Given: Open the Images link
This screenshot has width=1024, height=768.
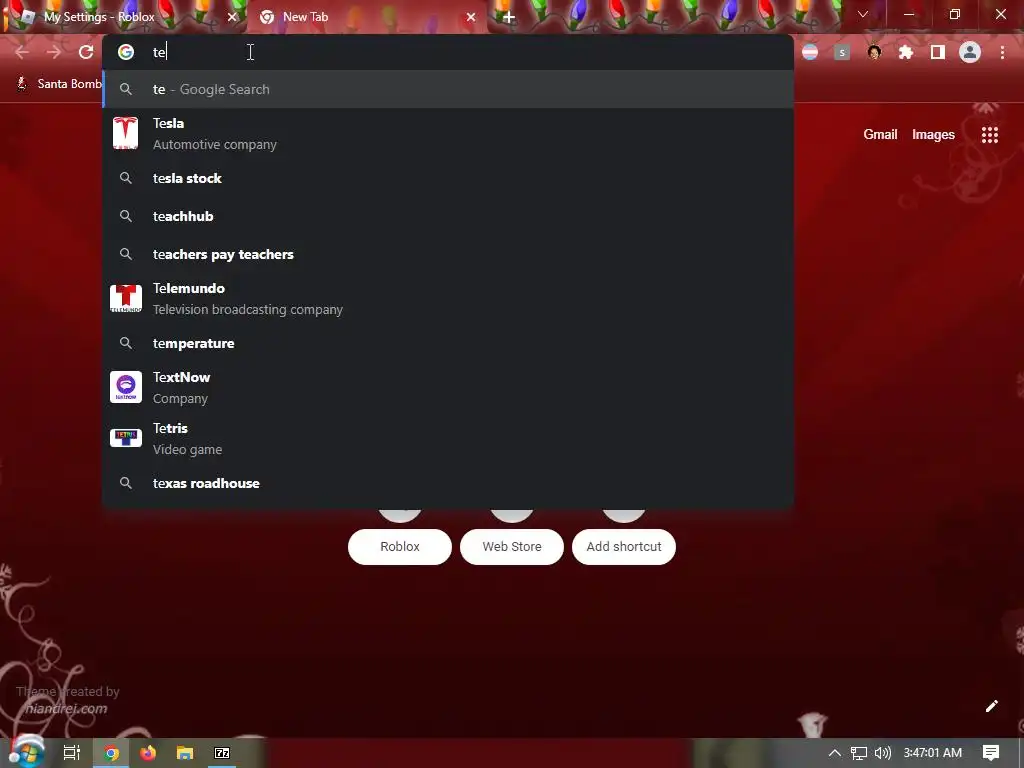Looking at the screenshot, I should (933, 135).
